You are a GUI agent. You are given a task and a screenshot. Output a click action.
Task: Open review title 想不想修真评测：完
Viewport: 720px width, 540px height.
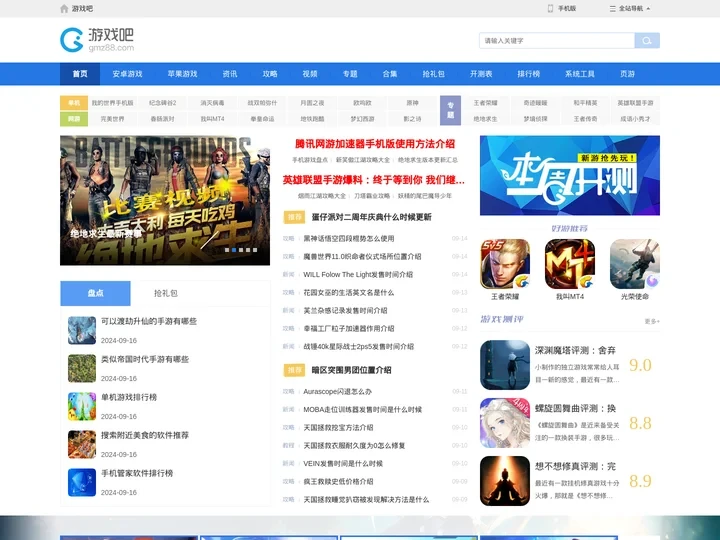(575, 466)
